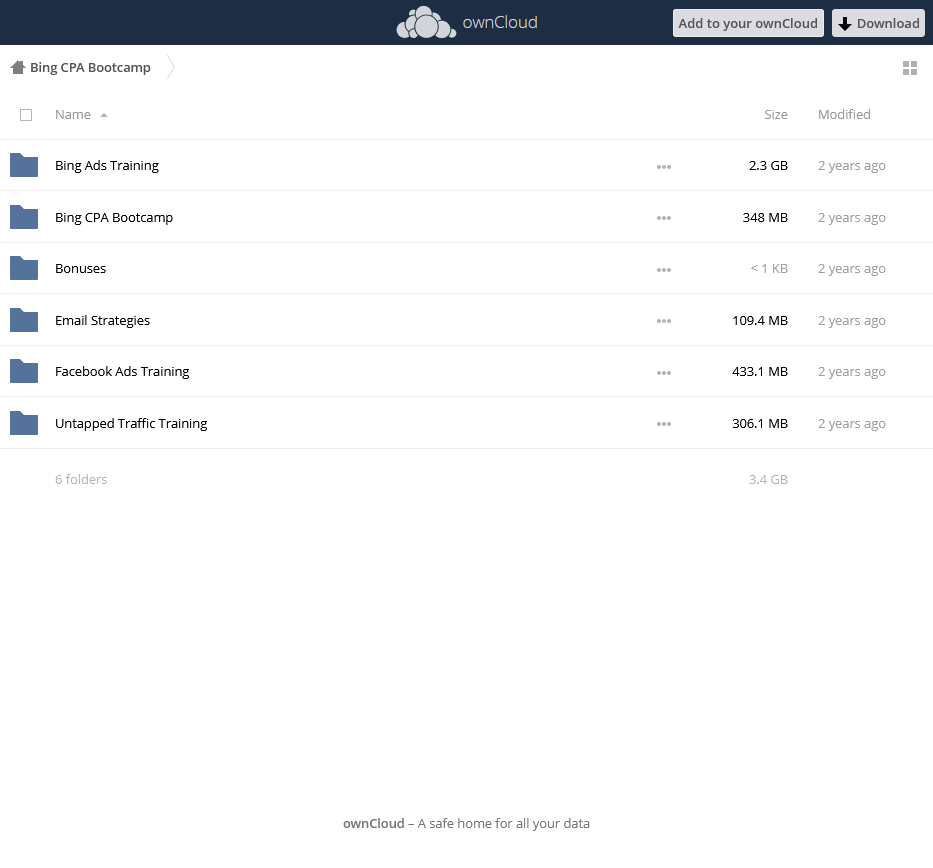Click the 348 MB size value

point(765,217)
